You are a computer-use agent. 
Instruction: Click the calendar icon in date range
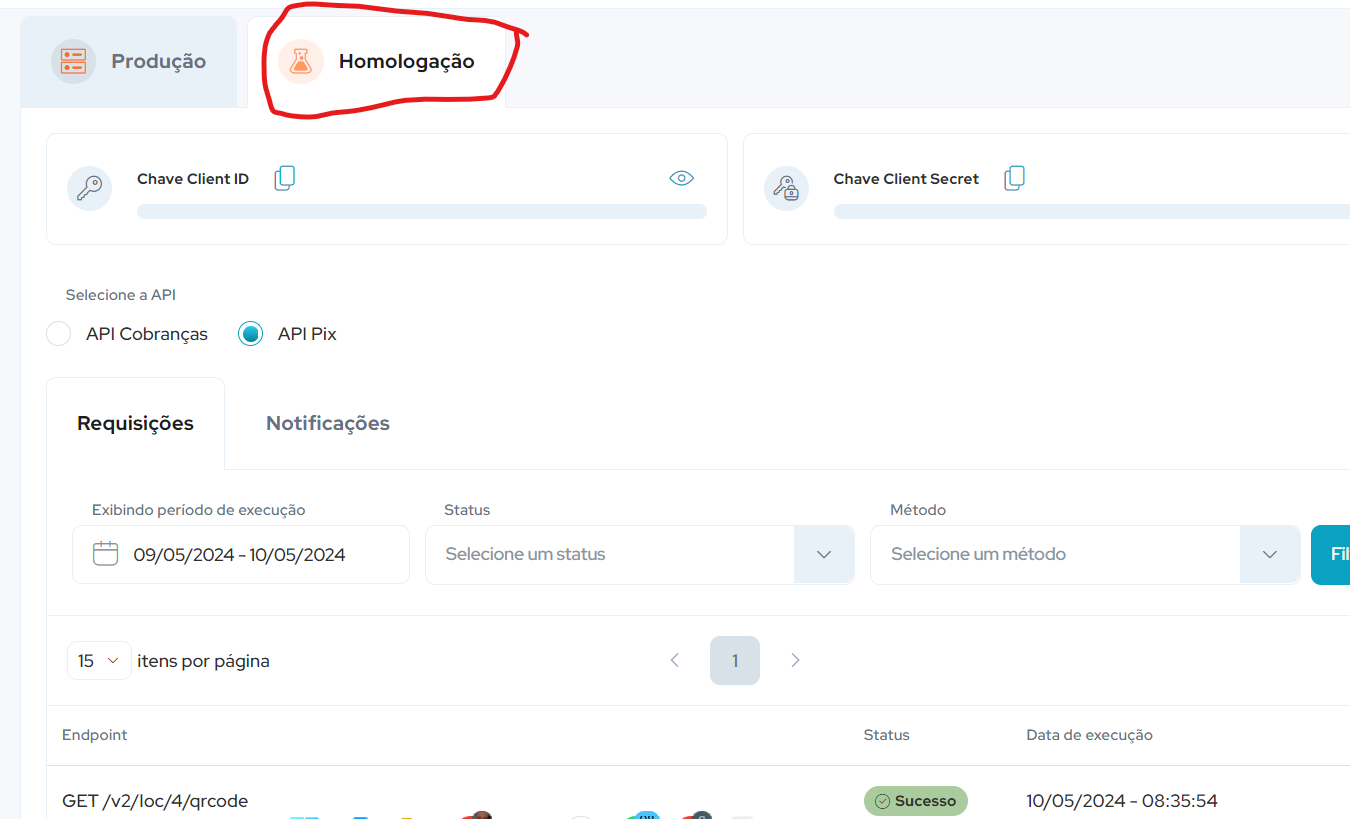tap(106, 553)
